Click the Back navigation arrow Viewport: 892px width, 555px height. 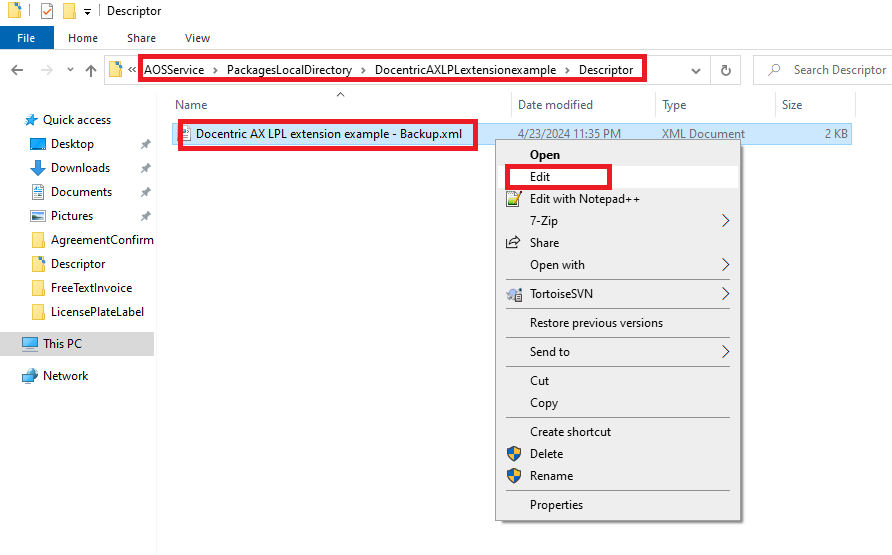point(17,70)
